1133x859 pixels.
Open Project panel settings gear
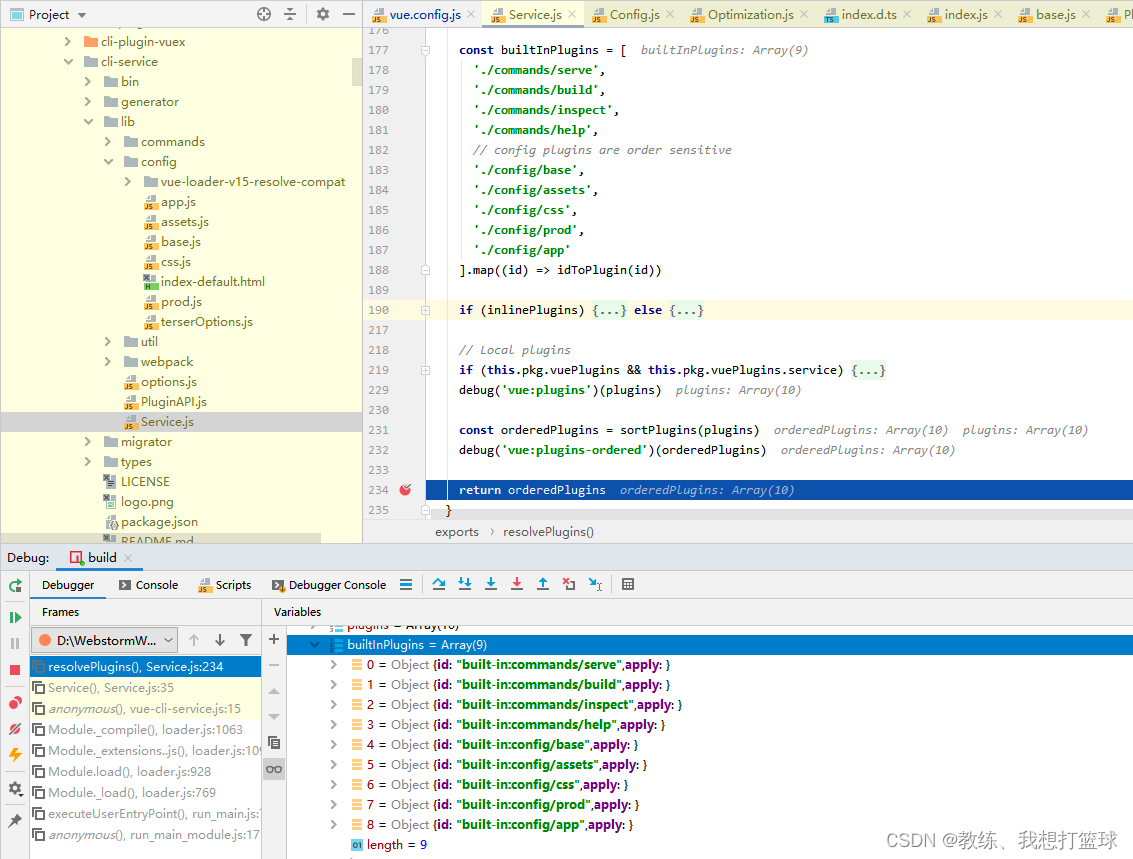323,14
